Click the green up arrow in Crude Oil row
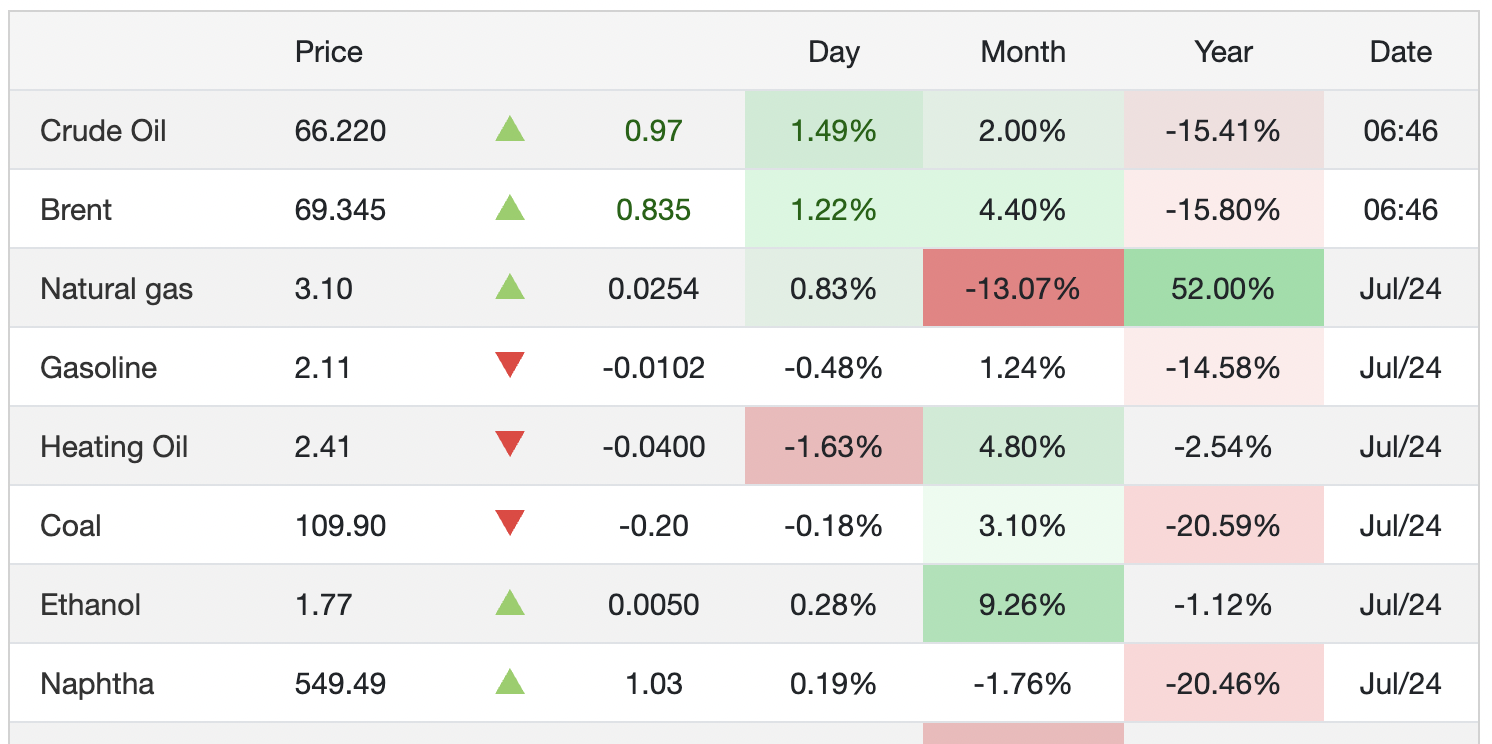The width and height of the screenshot is (1492, 744). click(x=510, y=129)
